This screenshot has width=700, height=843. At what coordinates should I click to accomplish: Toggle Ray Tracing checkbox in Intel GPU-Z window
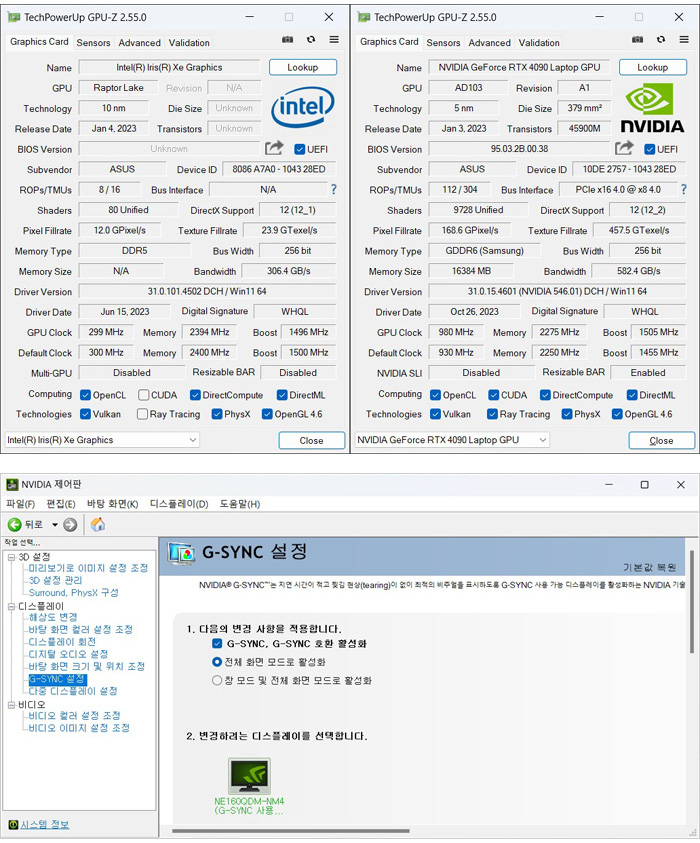click(x=142, y=414)
